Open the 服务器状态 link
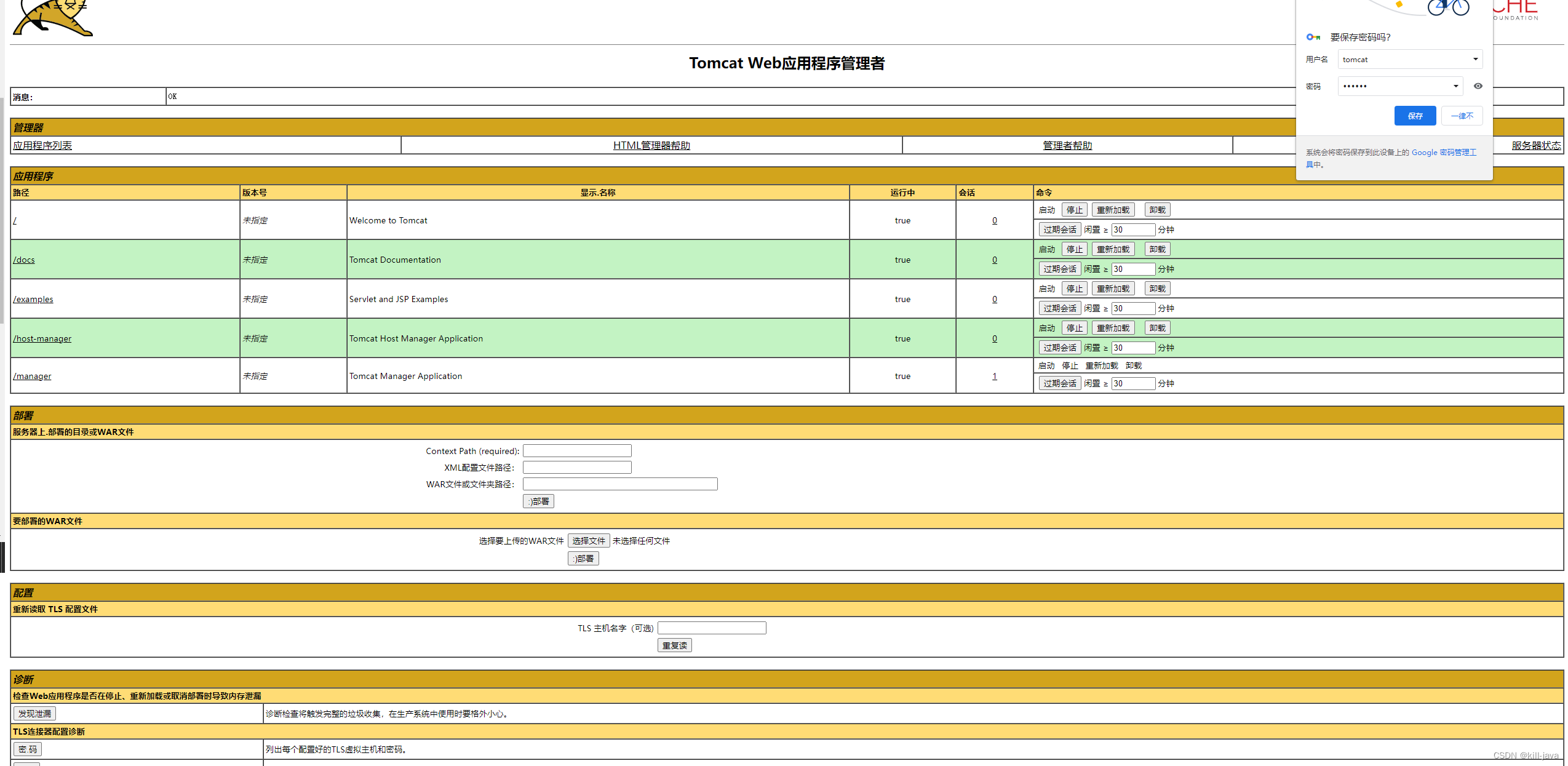Viewport: 1568px width, 766px height. [1536, 145]
